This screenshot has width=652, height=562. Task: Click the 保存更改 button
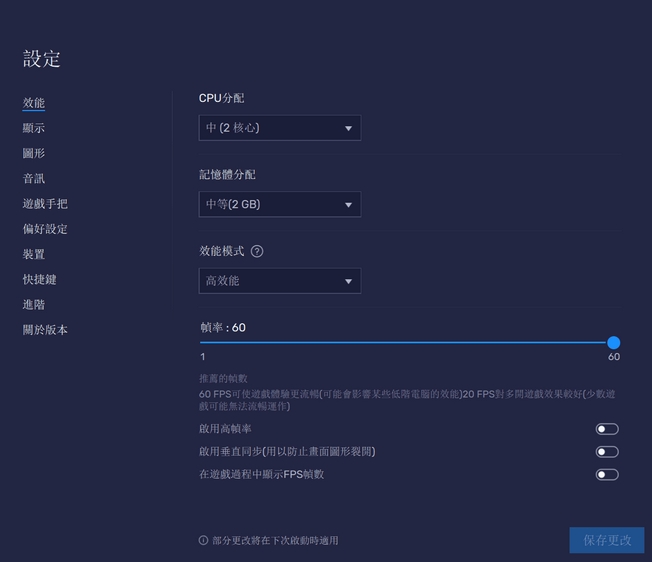(x=607, y=540)
